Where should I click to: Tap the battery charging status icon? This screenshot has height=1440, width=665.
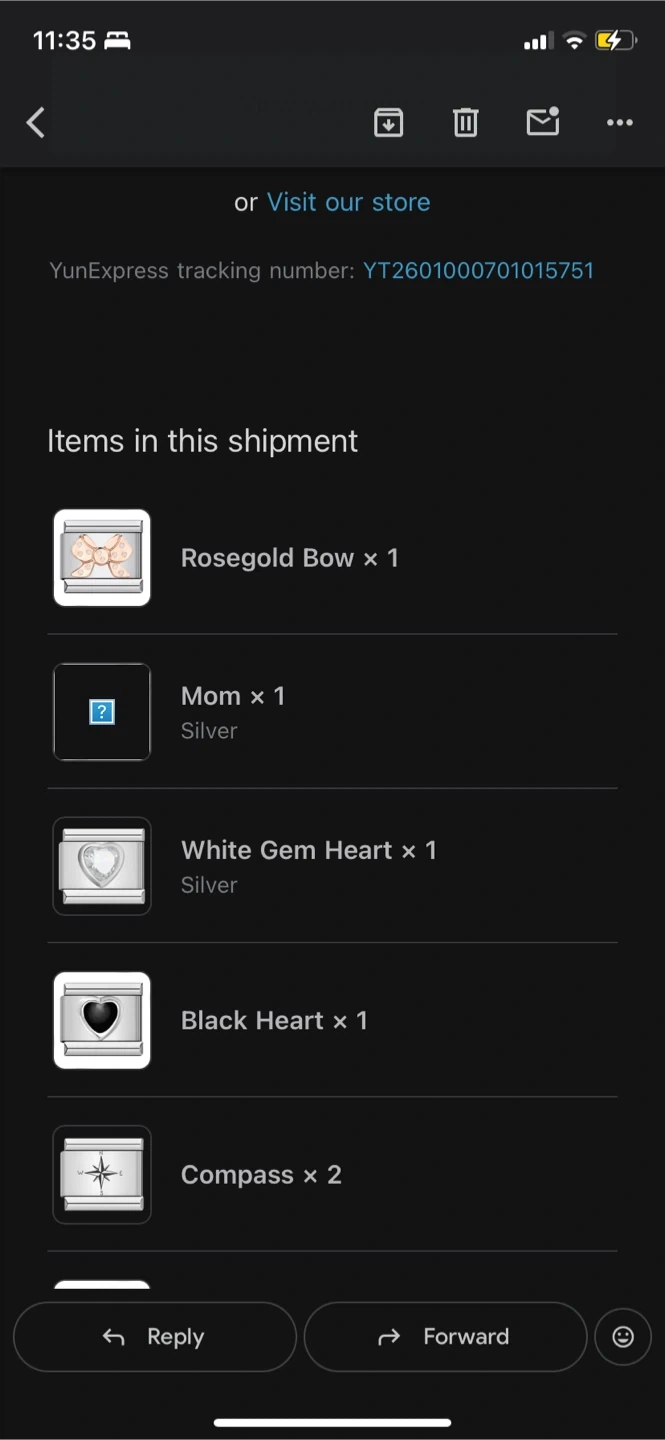coord(614,41)
